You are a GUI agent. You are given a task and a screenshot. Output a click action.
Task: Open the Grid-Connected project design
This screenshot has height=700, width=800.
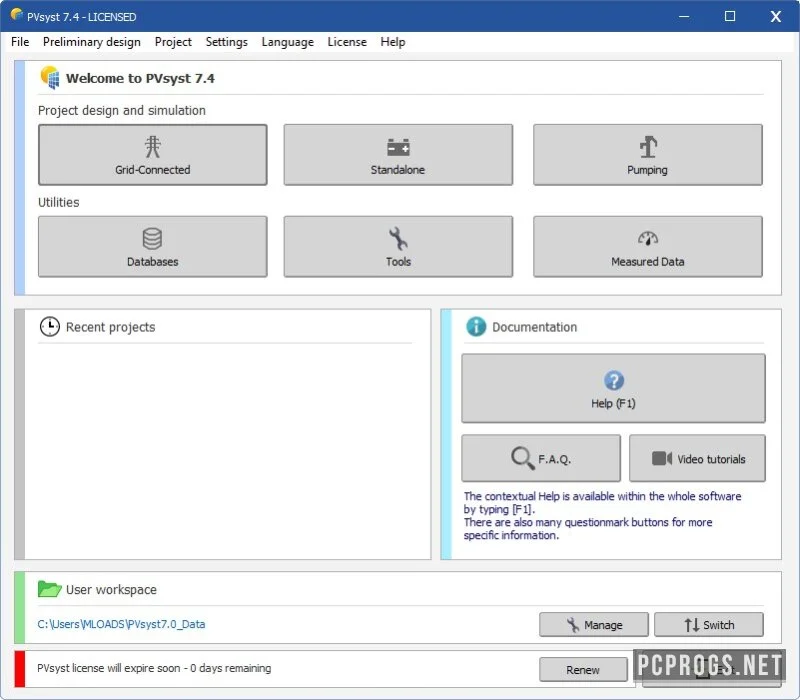[x=153, y=155]
